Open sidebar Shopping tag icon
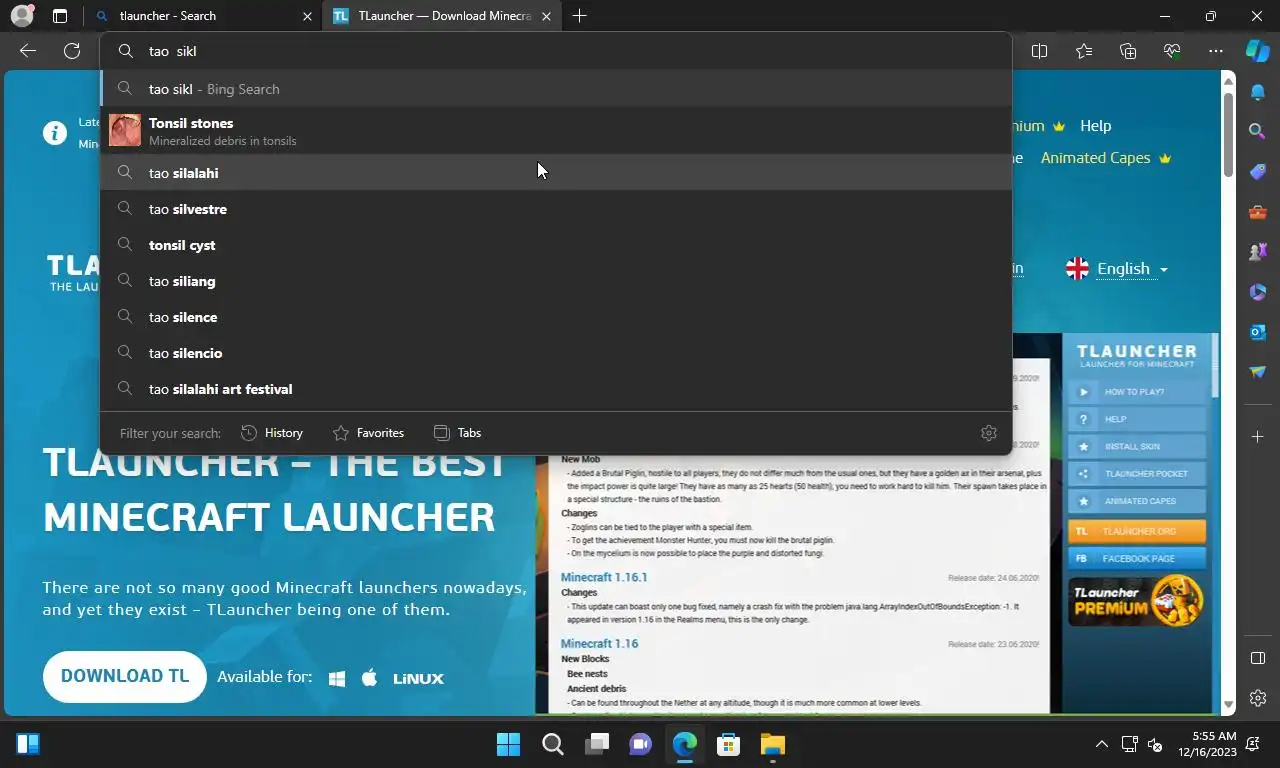 [1258, 172]
